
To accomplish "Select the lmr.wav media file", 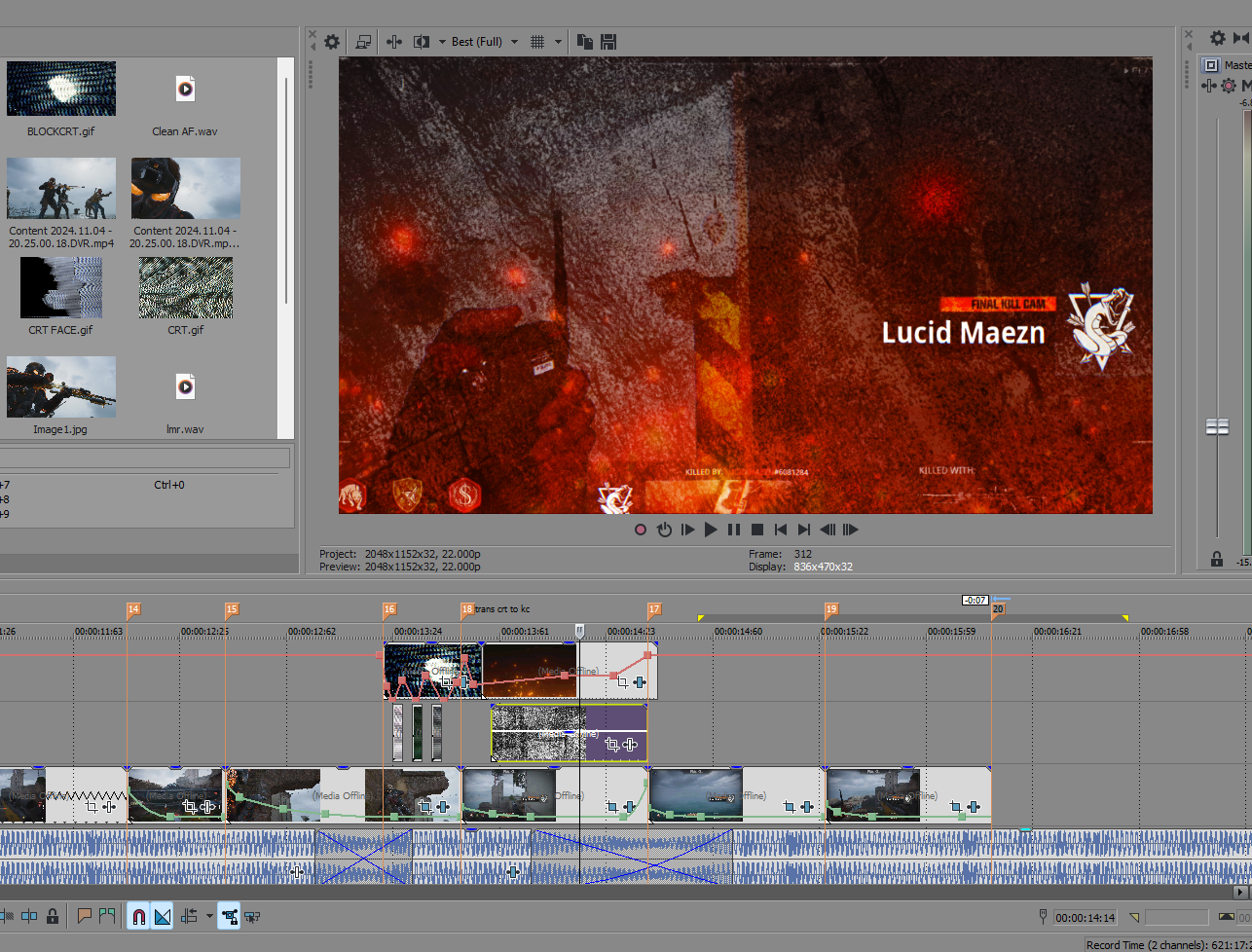I will tap(185, 387).
